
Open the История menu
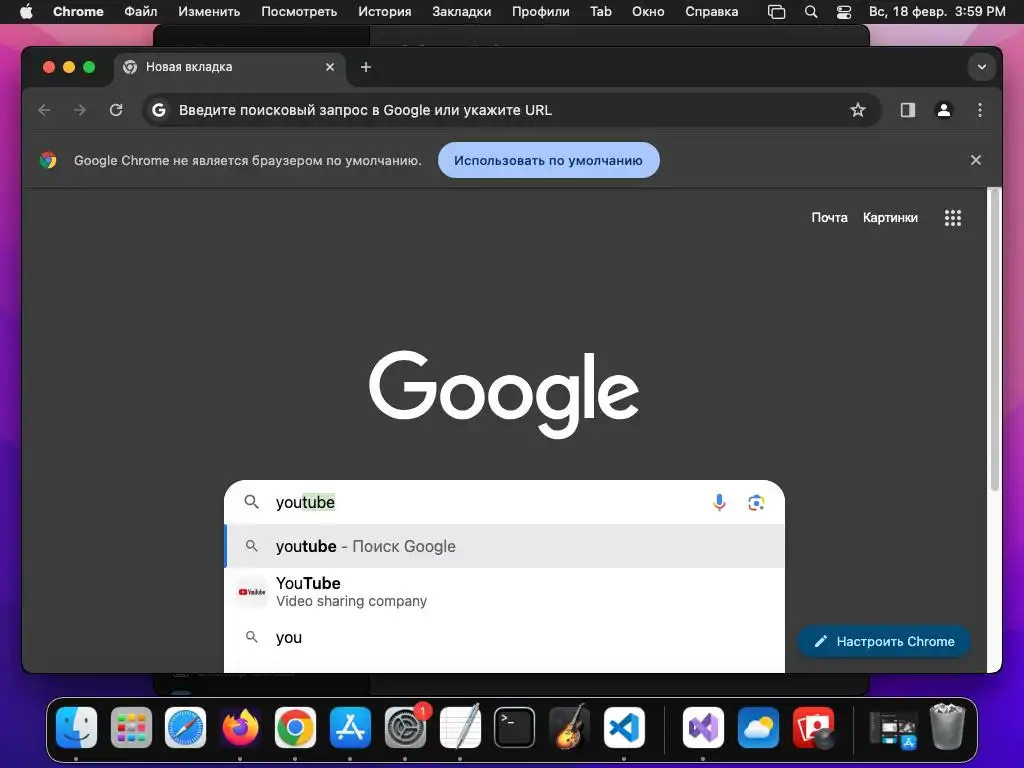[x=385, y=12]
